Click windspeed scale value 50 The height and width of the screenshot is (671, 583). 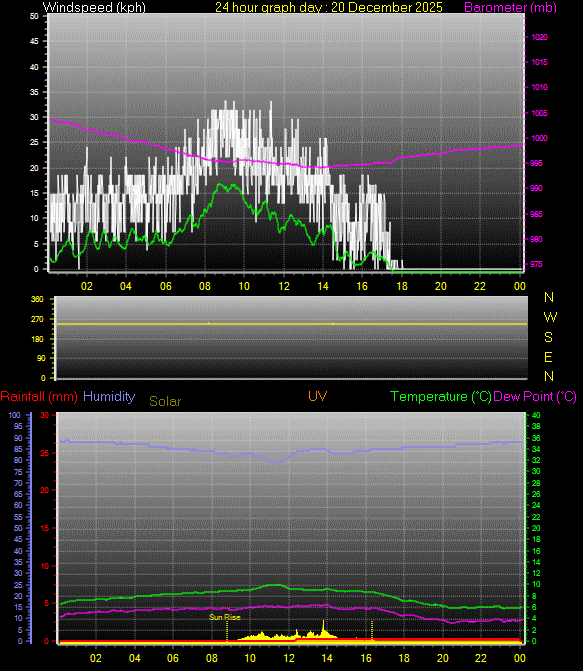(x=34, y=16)
